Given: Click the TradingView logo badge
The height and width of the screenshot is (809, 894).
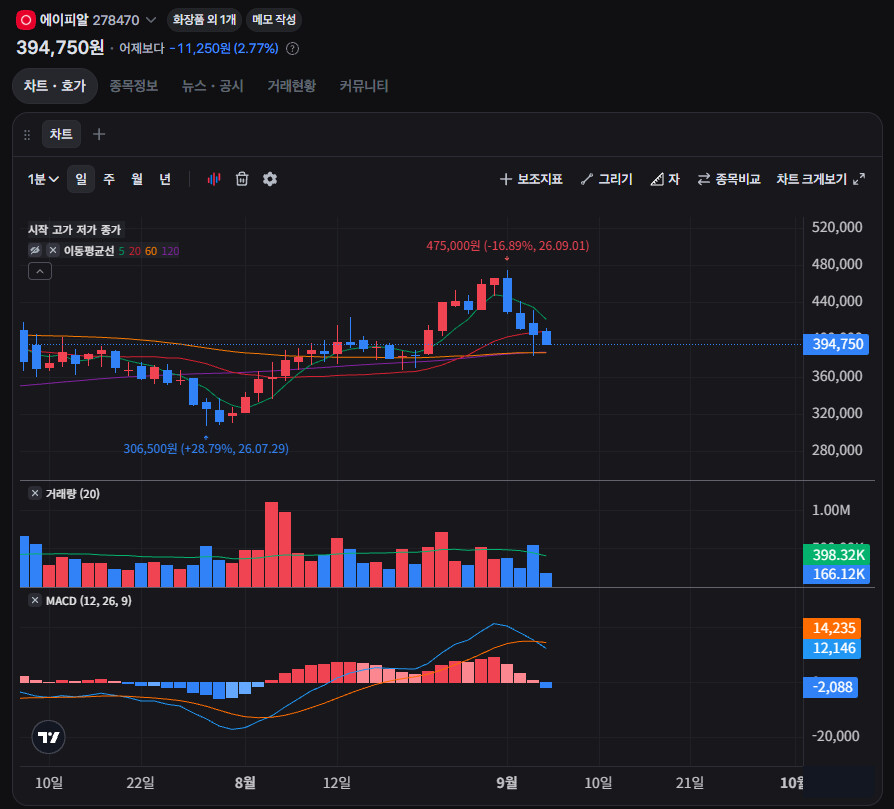Looking at the screenshot, I should click(x=48, y=737).
